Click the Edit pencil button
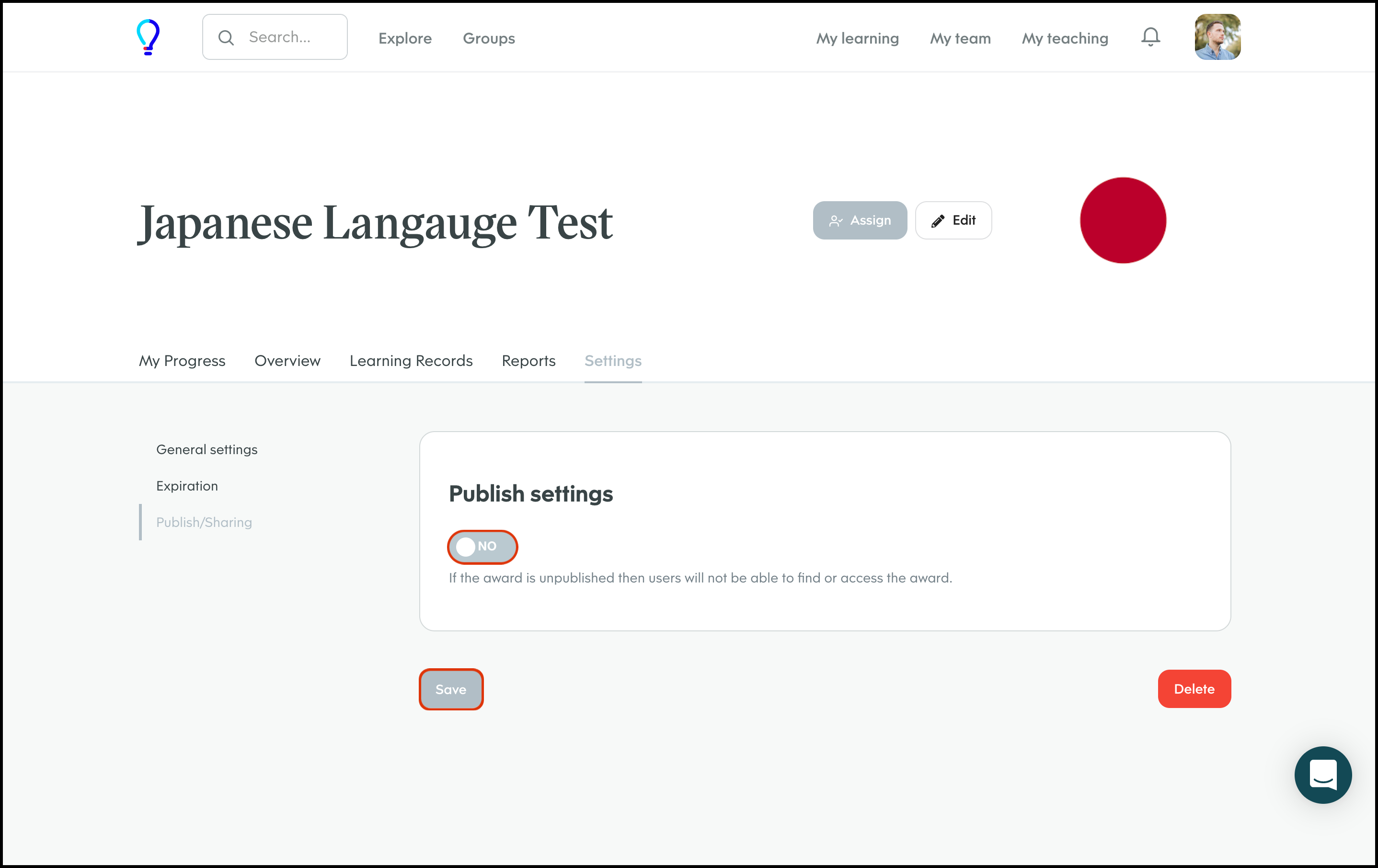Screen dimensions: 1378x868 click(953, 220)
